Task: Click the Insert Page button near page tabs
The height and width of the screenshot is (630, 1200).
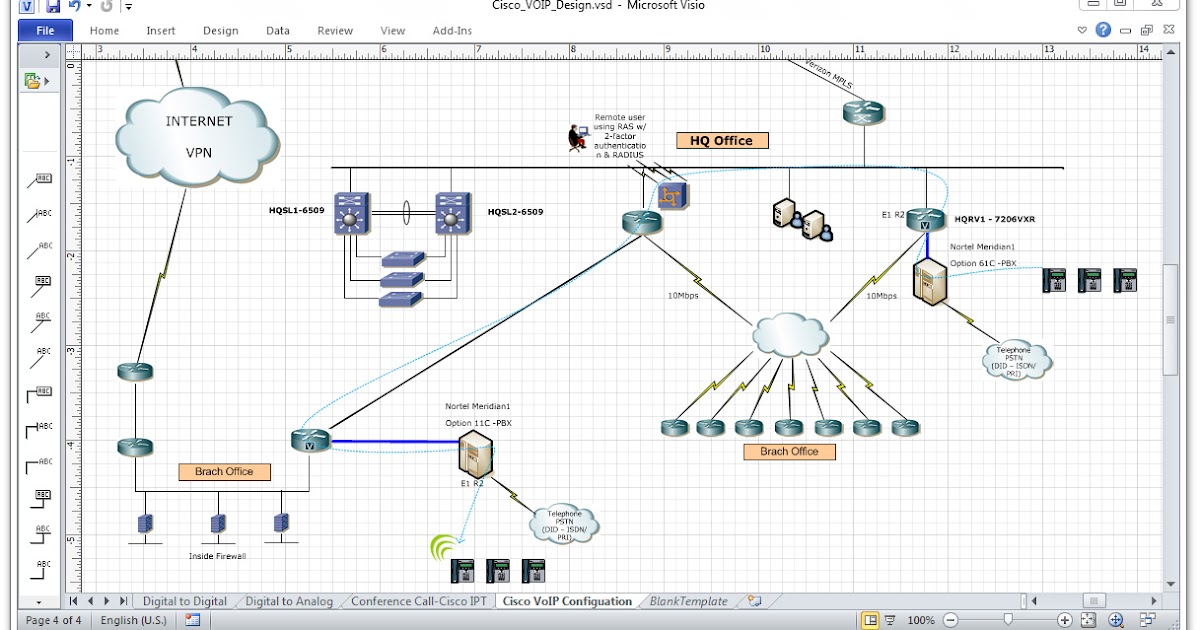Action: click(753, 601)
